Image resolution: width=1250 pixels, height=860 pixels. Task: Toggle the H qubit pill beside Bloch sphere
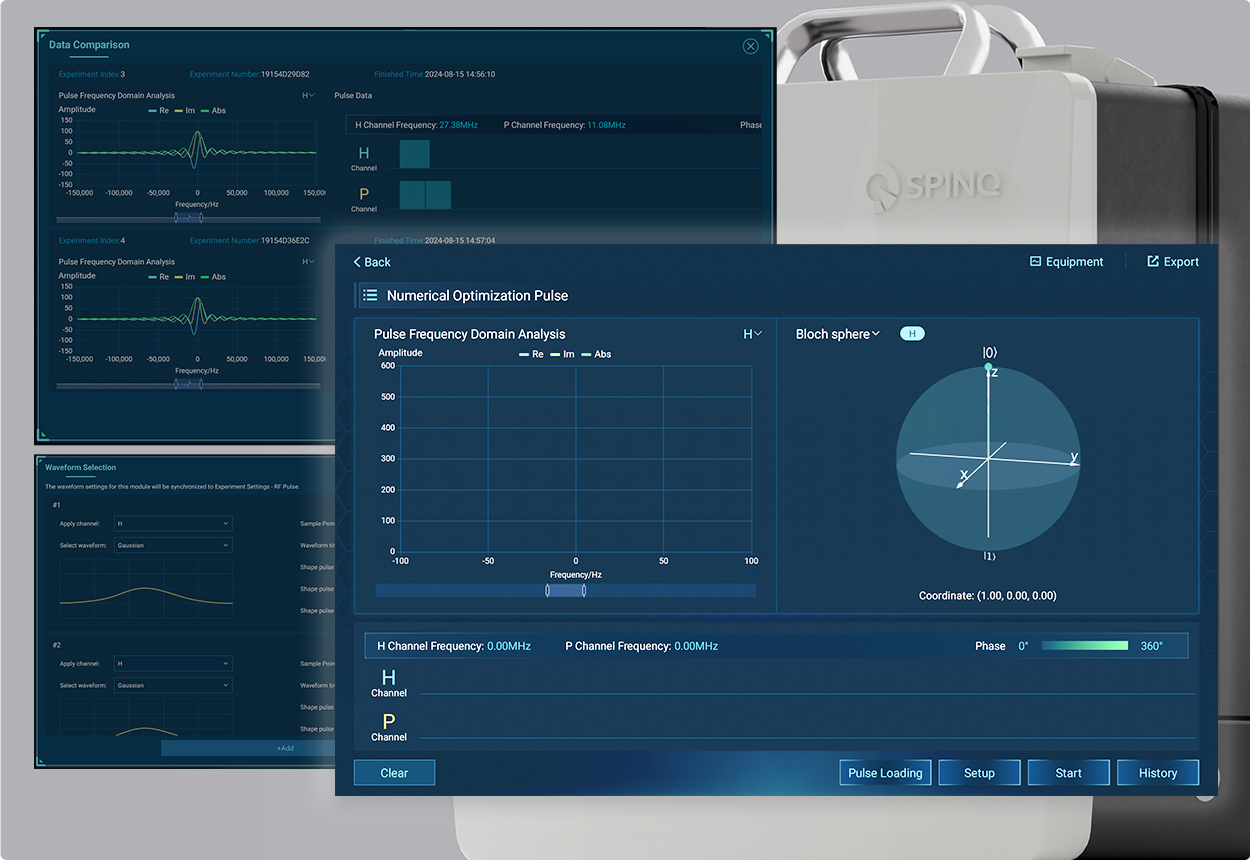912,334
